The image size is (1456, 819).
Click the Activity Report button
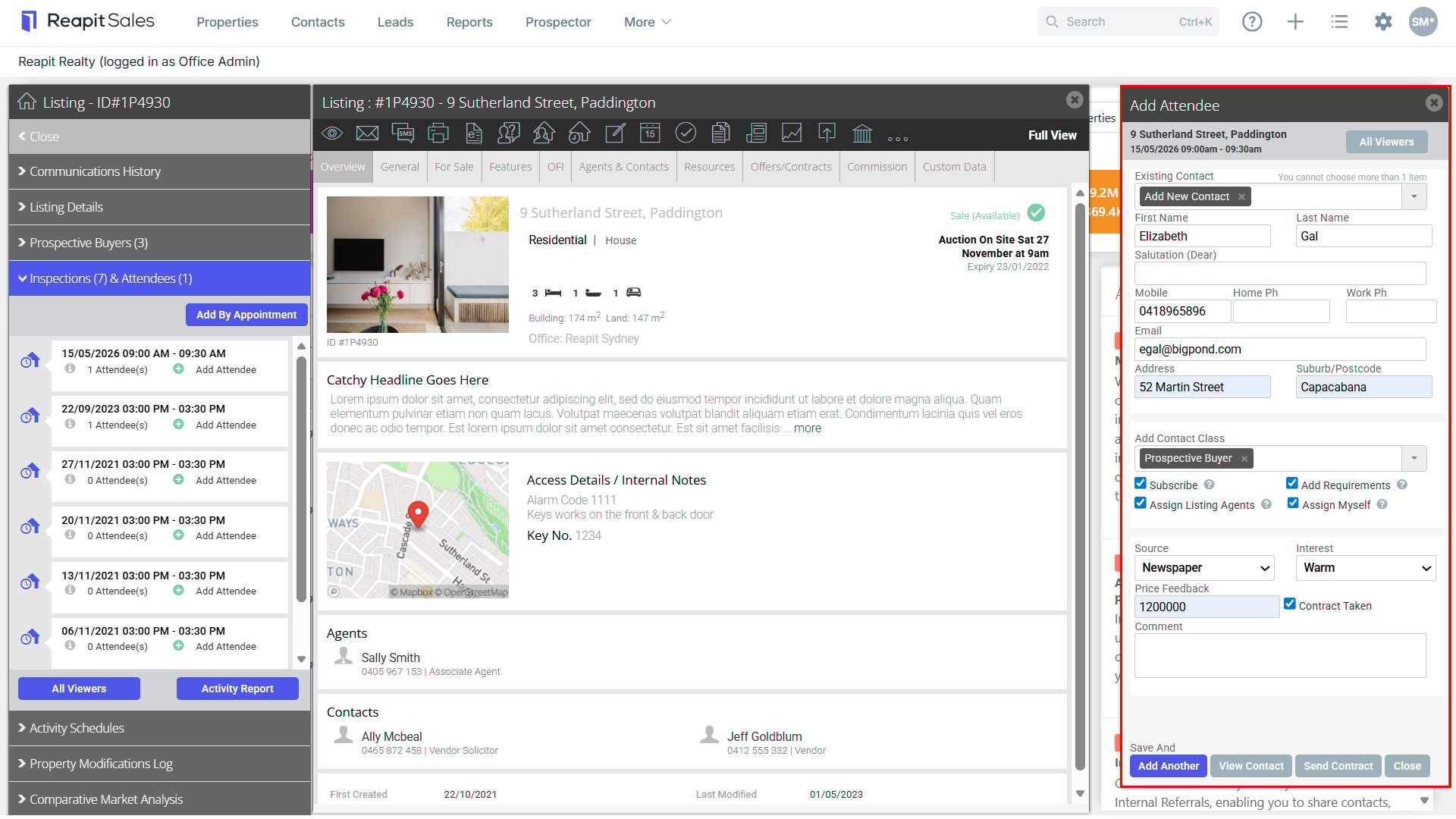(x=237, y=689)
